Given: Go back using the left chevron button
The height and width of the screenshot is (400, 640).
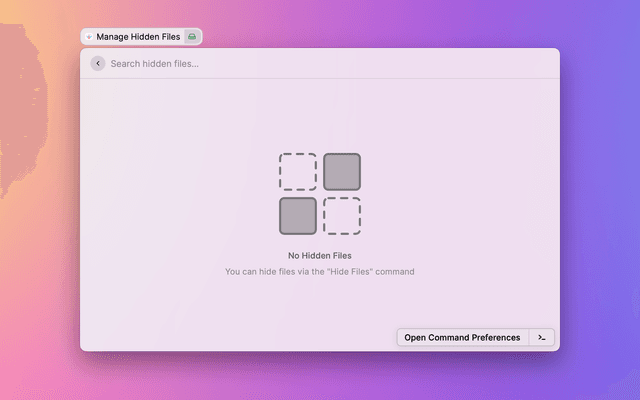Looking at the screenshot, I should tap(97, 63).
